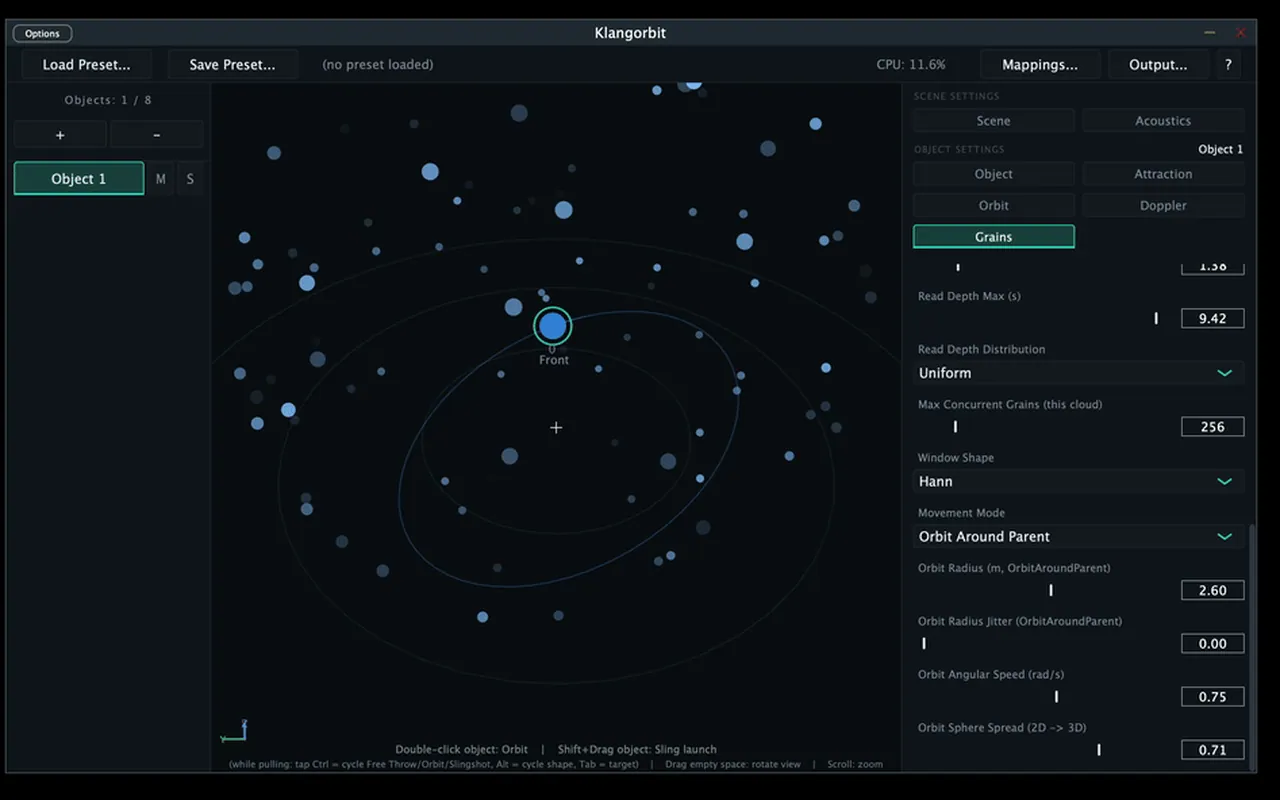Click the center crosshair in the scene view
The height and width of the screenshot is (800, 1280).
pos(556,428)
